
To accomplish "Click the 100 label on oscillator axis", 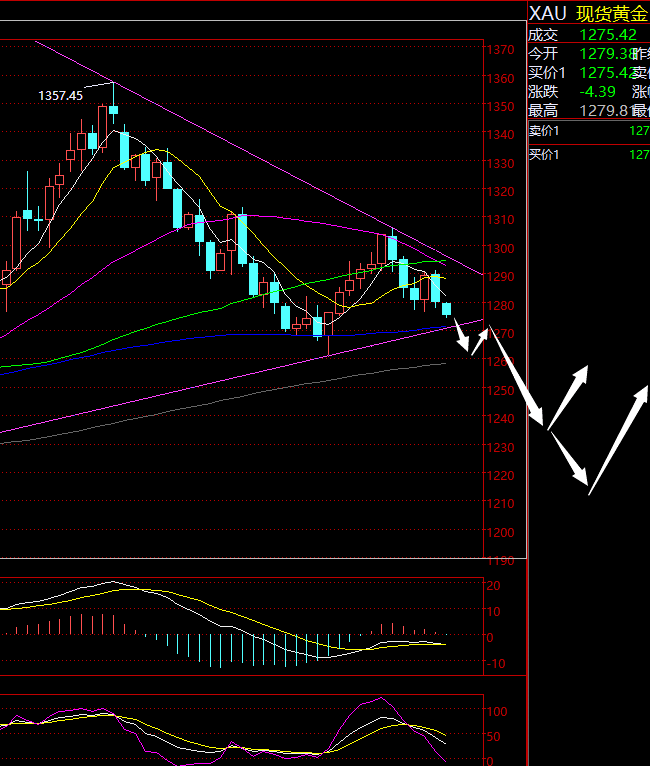I will click(497, 711).
